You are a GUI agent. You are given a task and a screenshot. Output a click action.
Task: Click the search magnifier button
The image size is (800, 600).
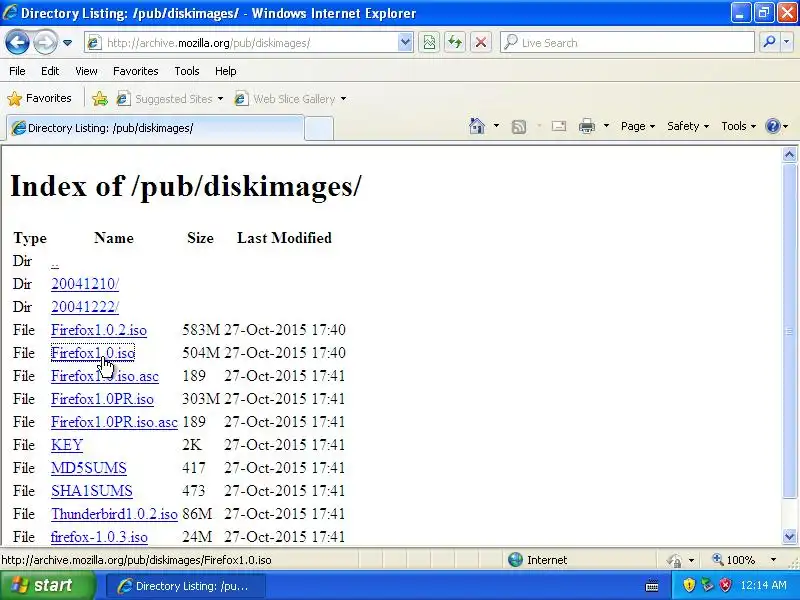pos(769,43)
